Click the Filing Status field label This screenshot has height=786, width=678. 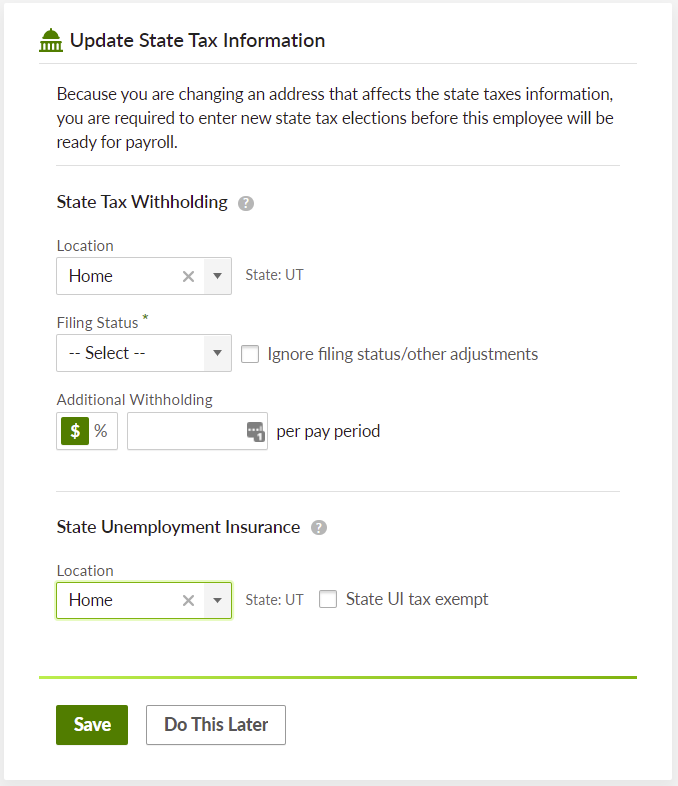point(98,323)
